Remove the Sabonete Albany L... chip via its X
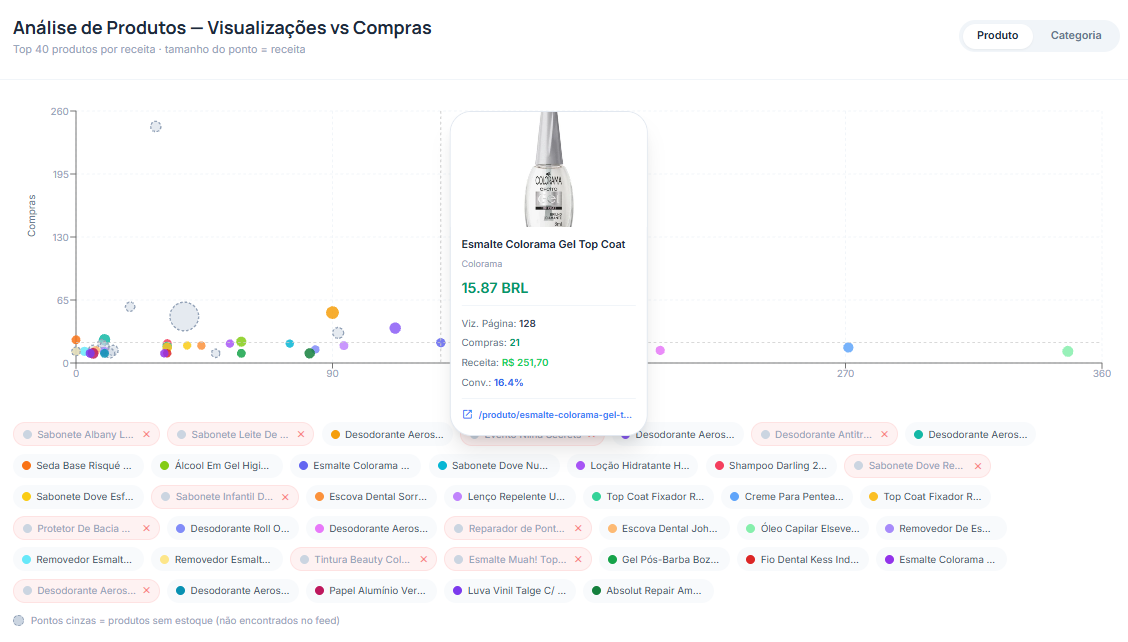This screenshot has width=1128, height=642. click(147, 435)
